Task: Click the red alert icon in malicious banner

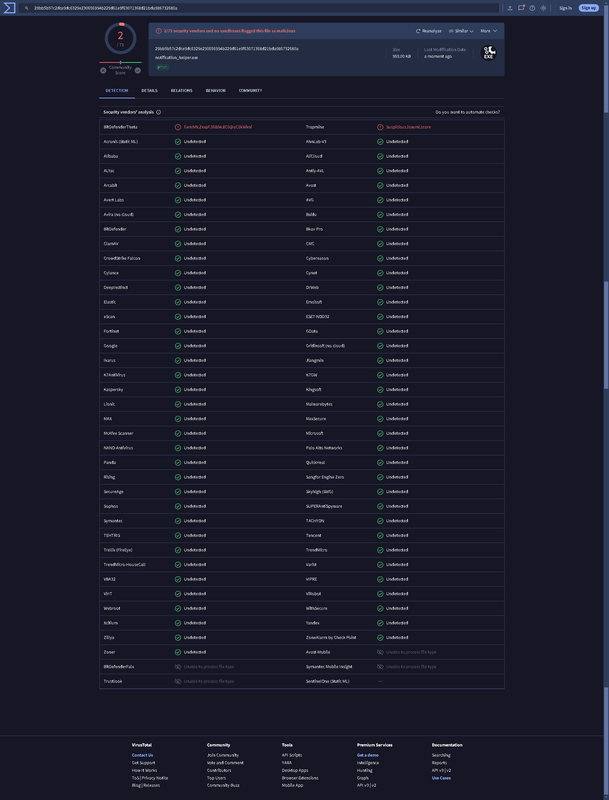Action: pos(159,31)
